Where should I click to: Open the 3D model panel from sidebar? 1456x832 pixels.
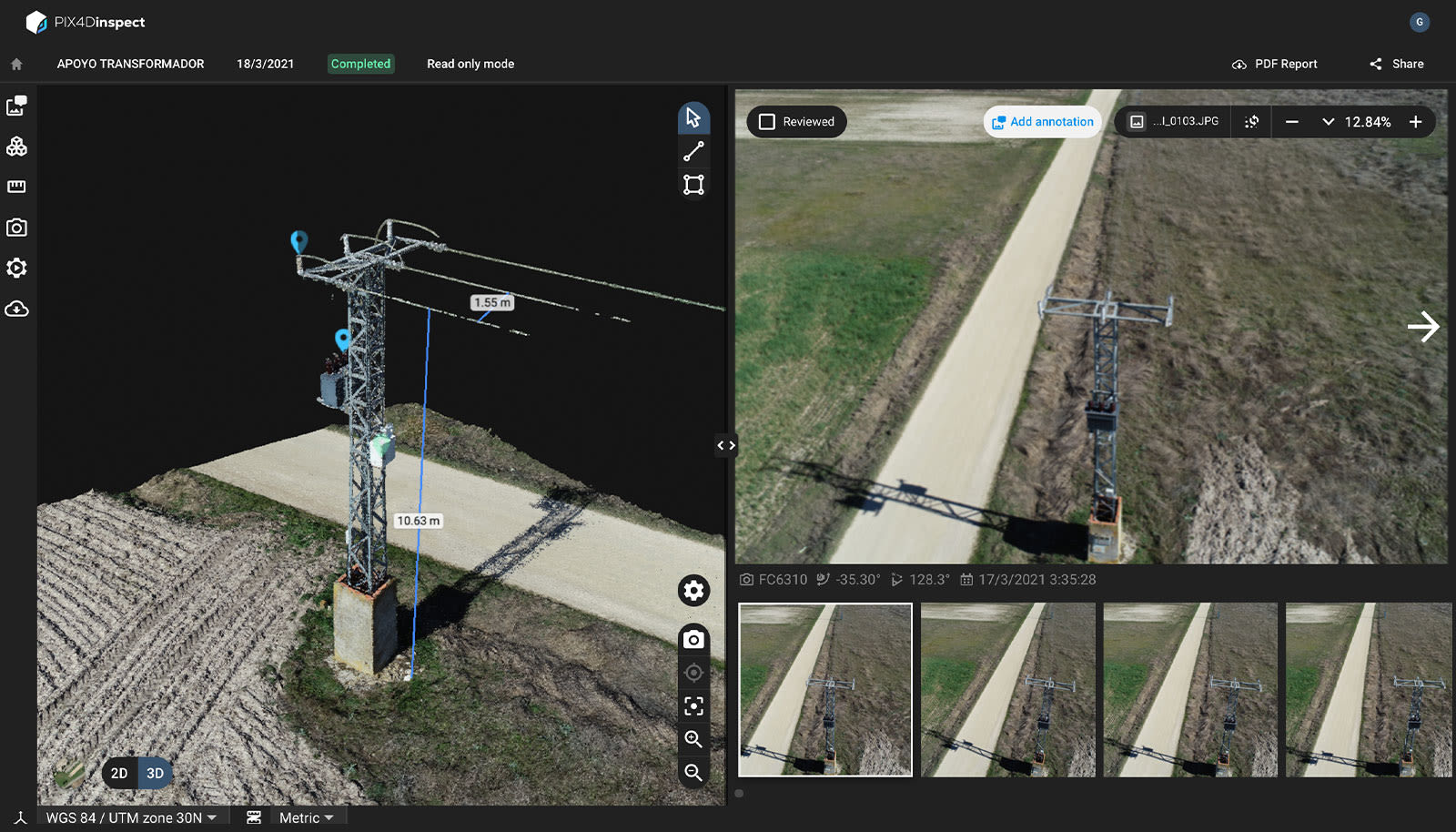coord(16,147)
